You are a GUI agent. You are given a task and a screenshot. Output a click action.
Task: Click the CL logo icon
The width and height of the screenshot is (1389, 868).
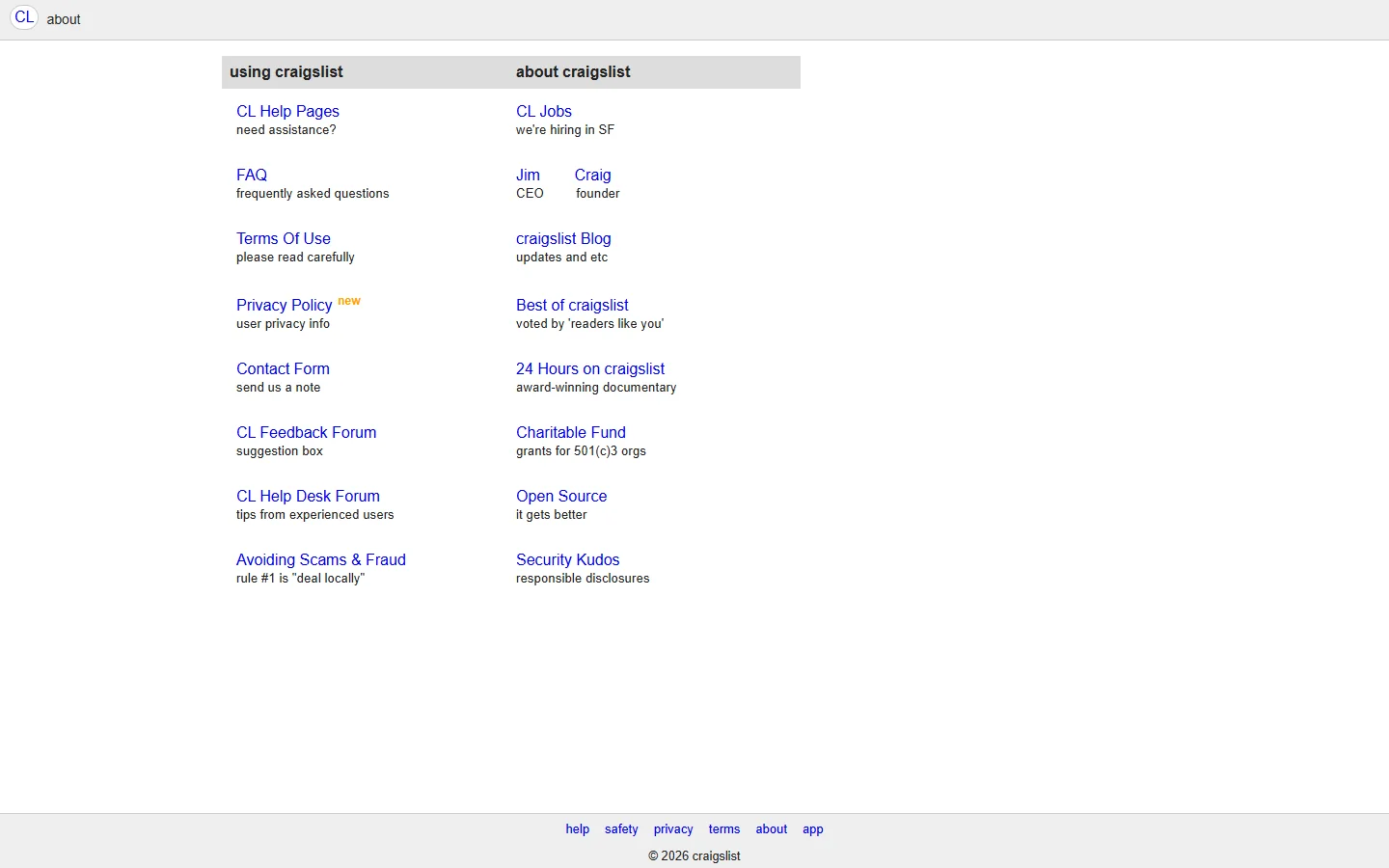point(24,17)
